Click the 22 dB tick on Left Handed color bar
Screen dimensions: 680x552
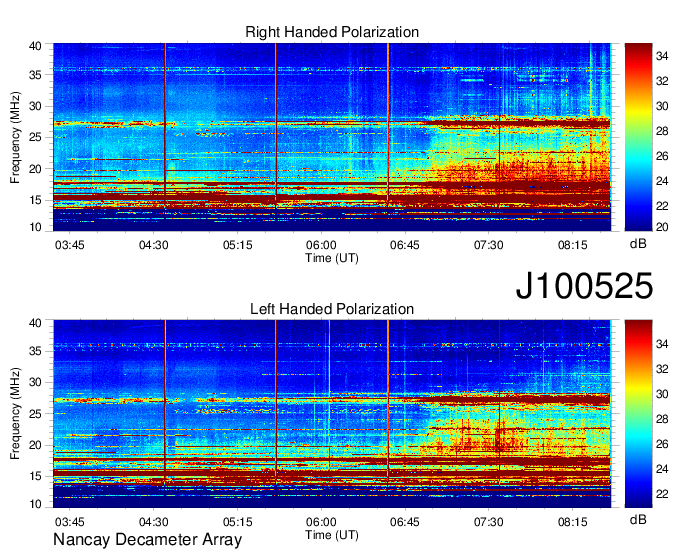click(662, 494)
